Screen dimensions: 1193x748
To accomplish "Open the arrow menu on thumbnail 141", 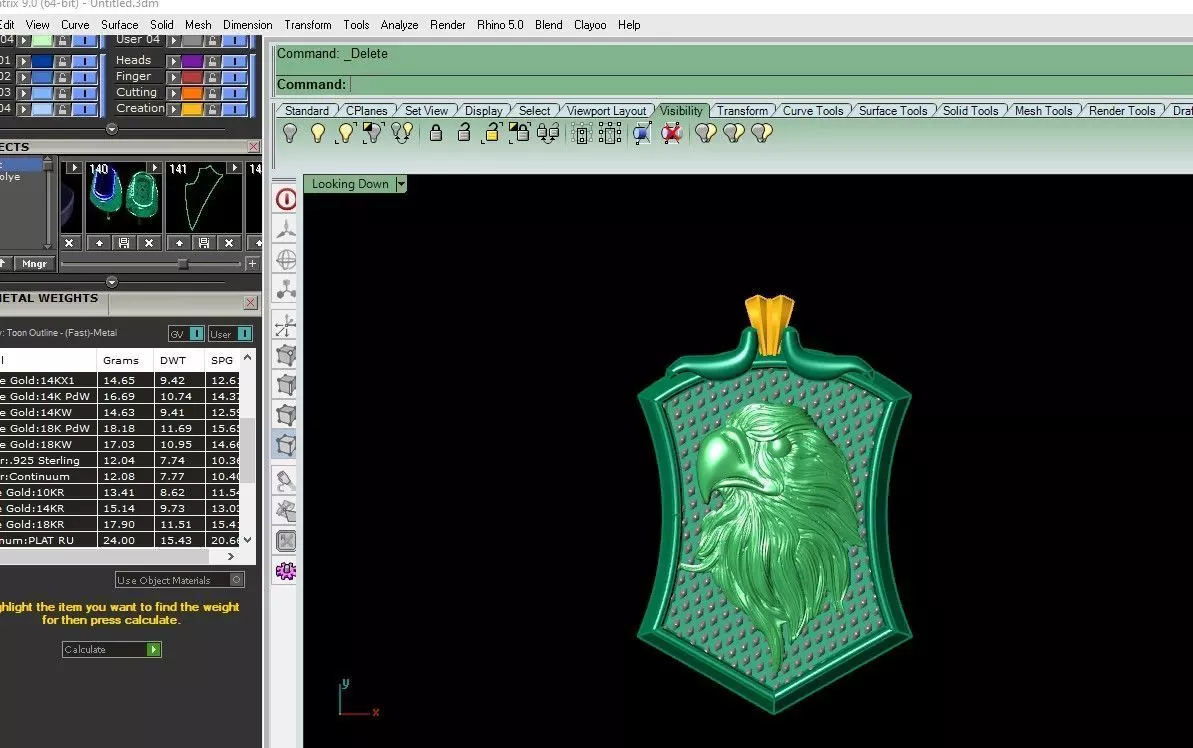I will 234,167.
